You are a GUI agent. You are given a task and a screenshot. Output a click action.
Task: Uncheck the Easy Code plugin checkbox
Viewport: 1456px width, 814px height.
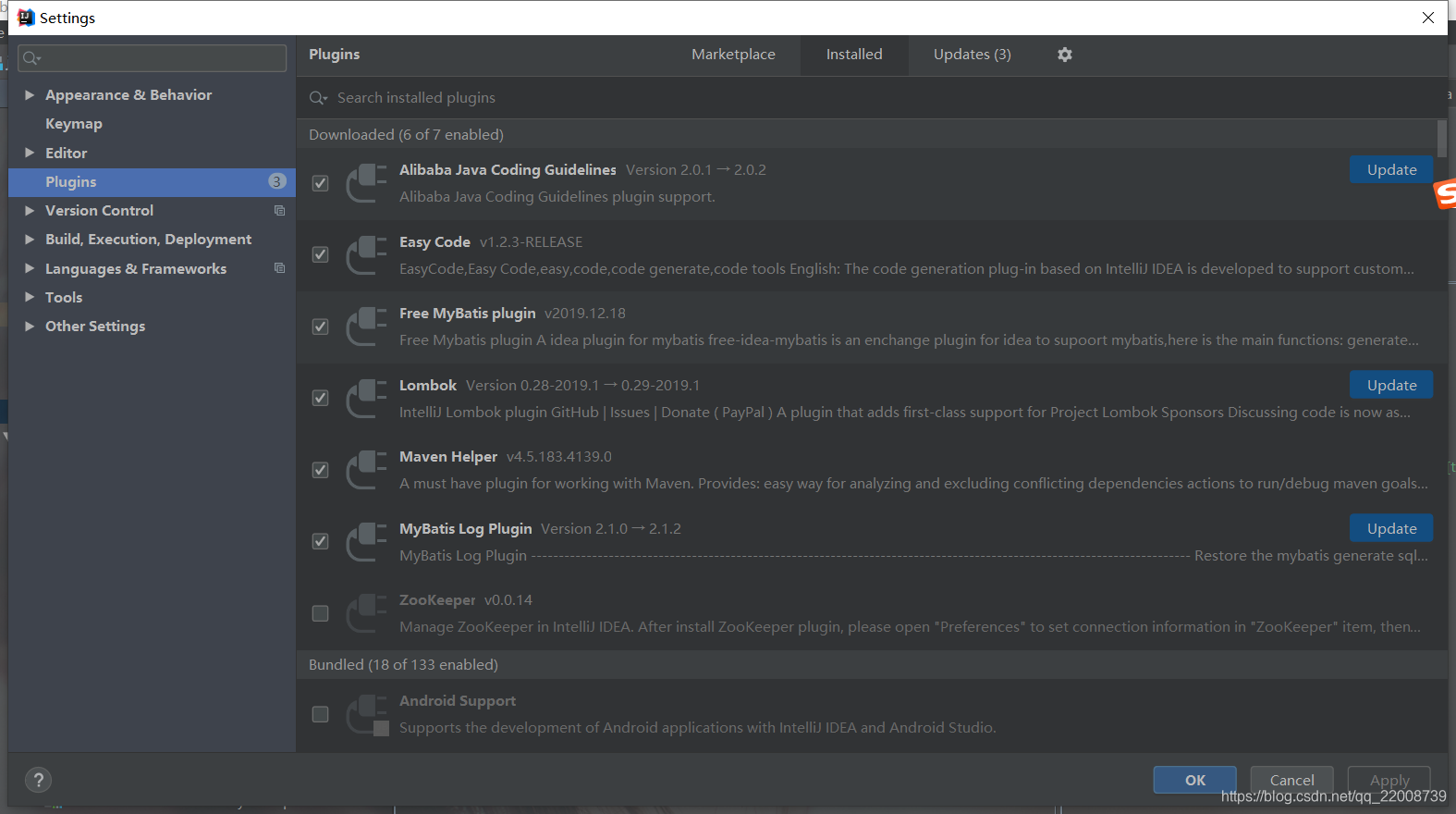click(x=320, y=254)
